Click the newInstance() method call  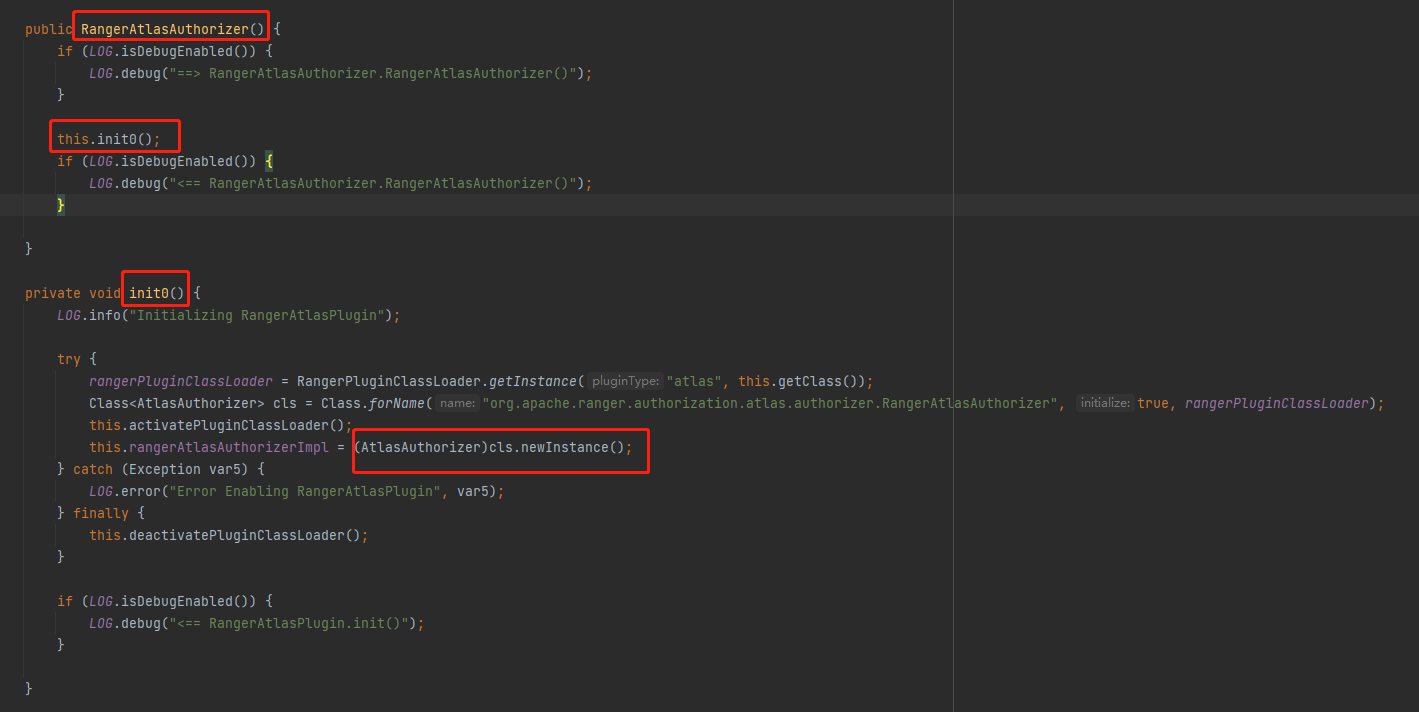click(573, 447)
